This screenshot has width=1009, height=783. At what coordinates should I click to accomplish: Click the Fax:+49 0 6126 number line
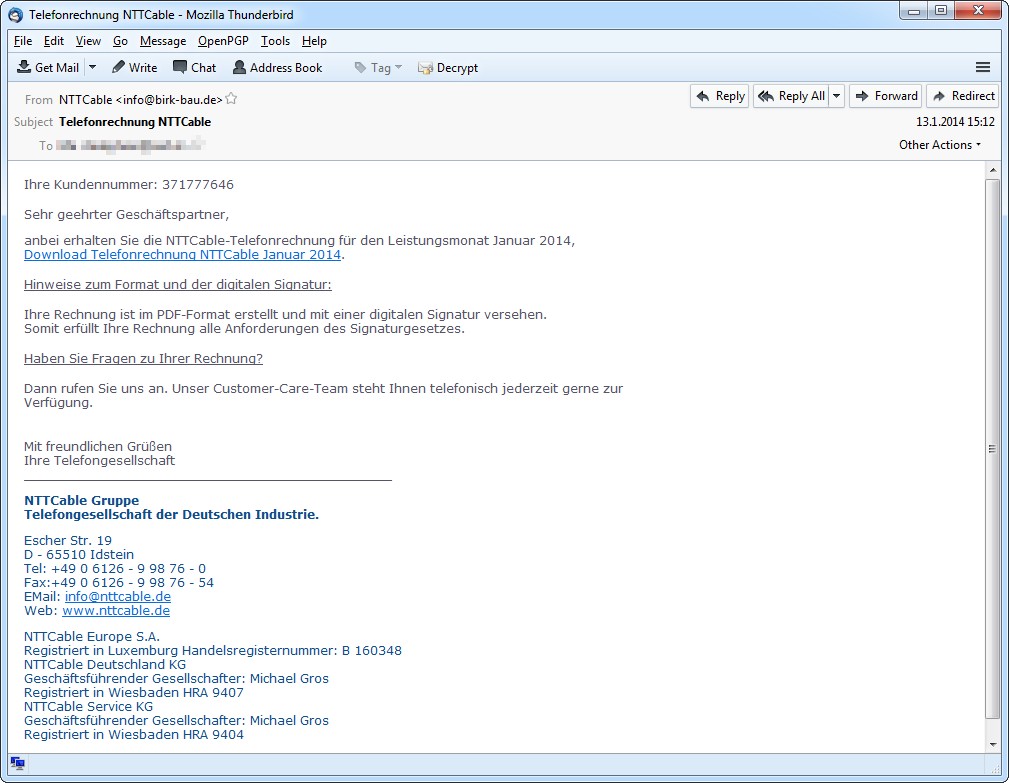(118, 582)
